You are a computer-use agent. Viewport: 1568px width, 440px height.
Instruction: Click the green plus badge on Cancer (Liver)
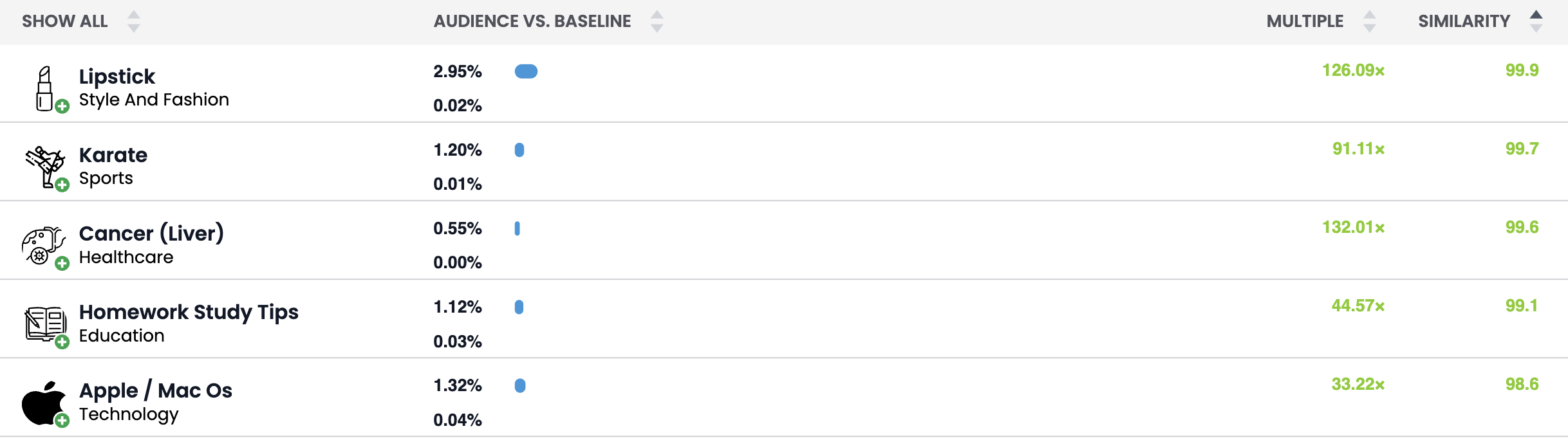pos(61,264)
